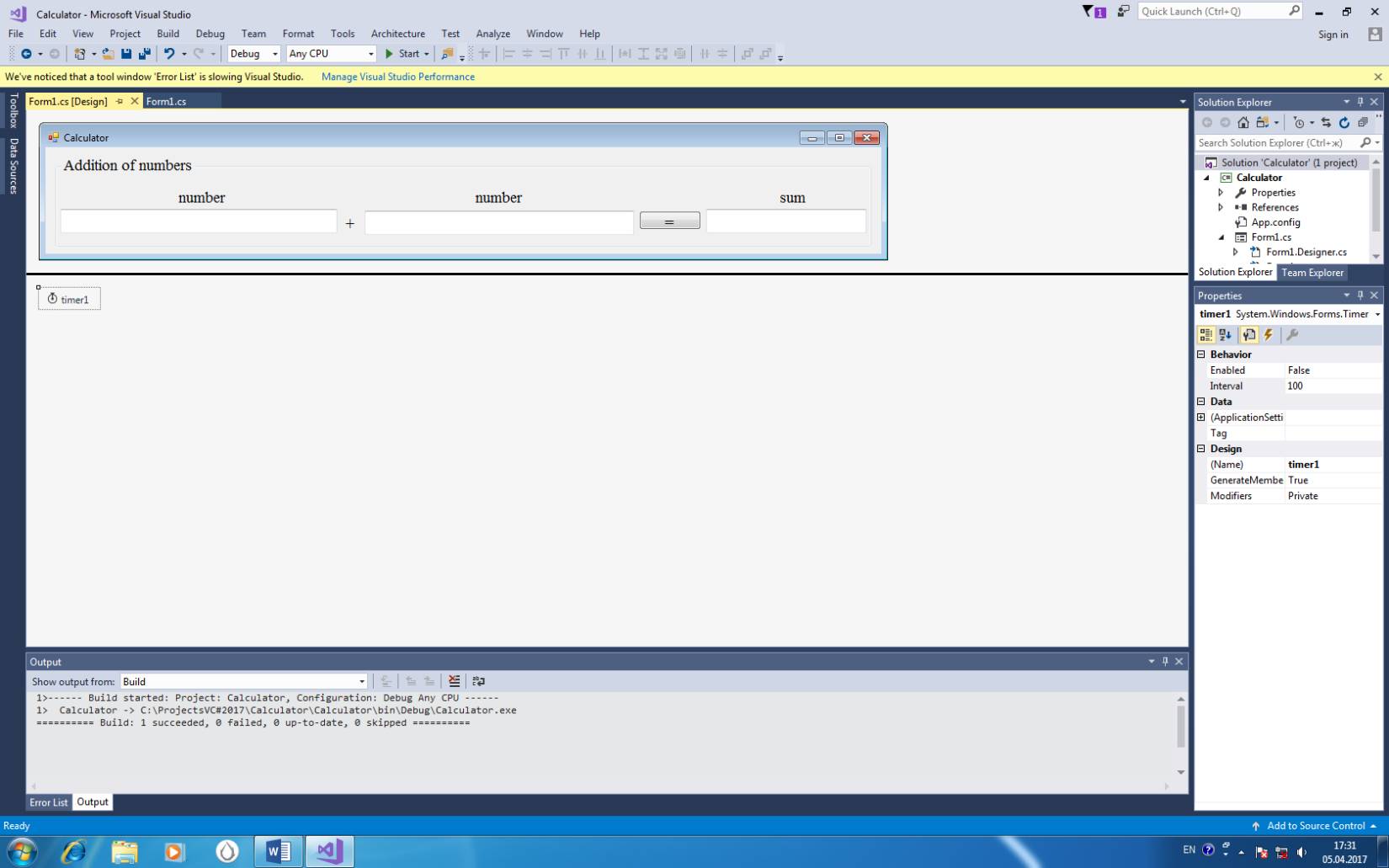Click the Refresh icon in Solution Explorer
1389x868 pixels.
(1344, 123)
